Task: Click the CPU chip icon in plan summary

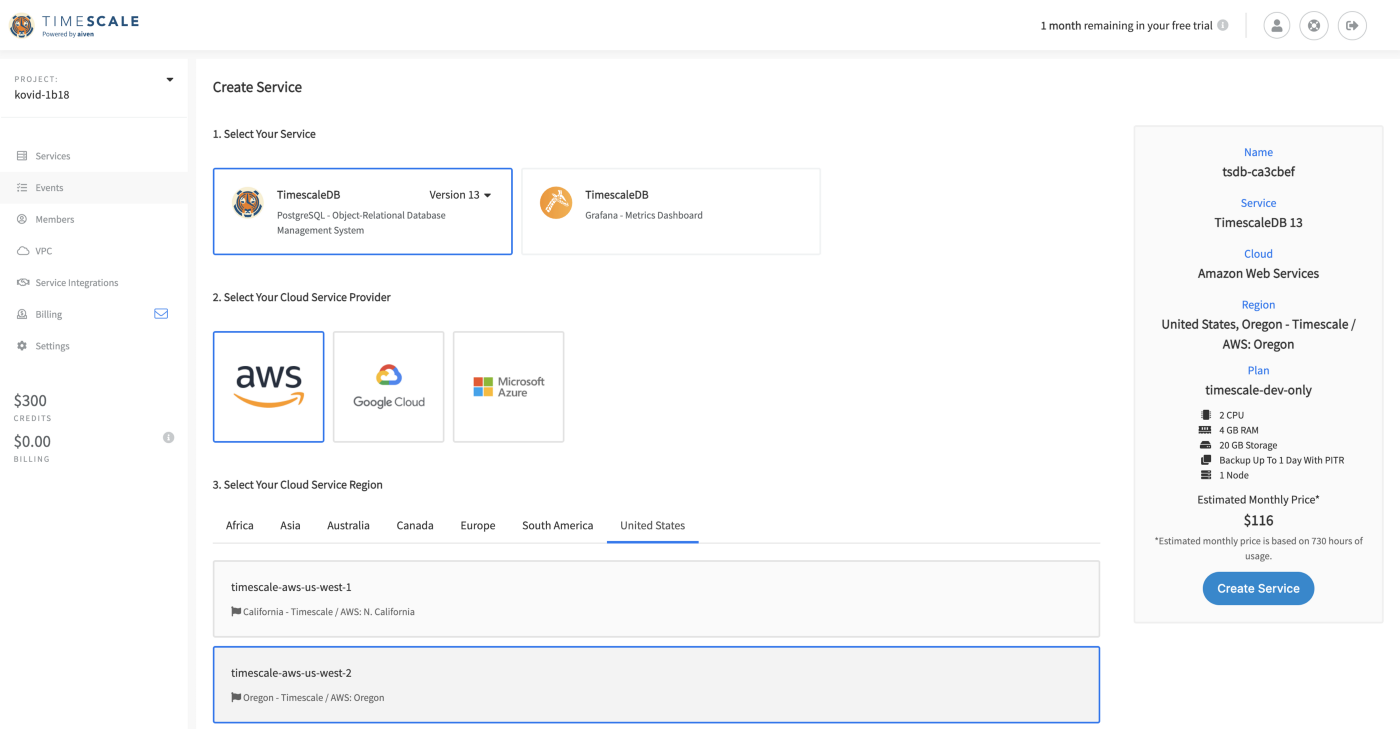Action: pyautogui.click(x=1205, y=415)
